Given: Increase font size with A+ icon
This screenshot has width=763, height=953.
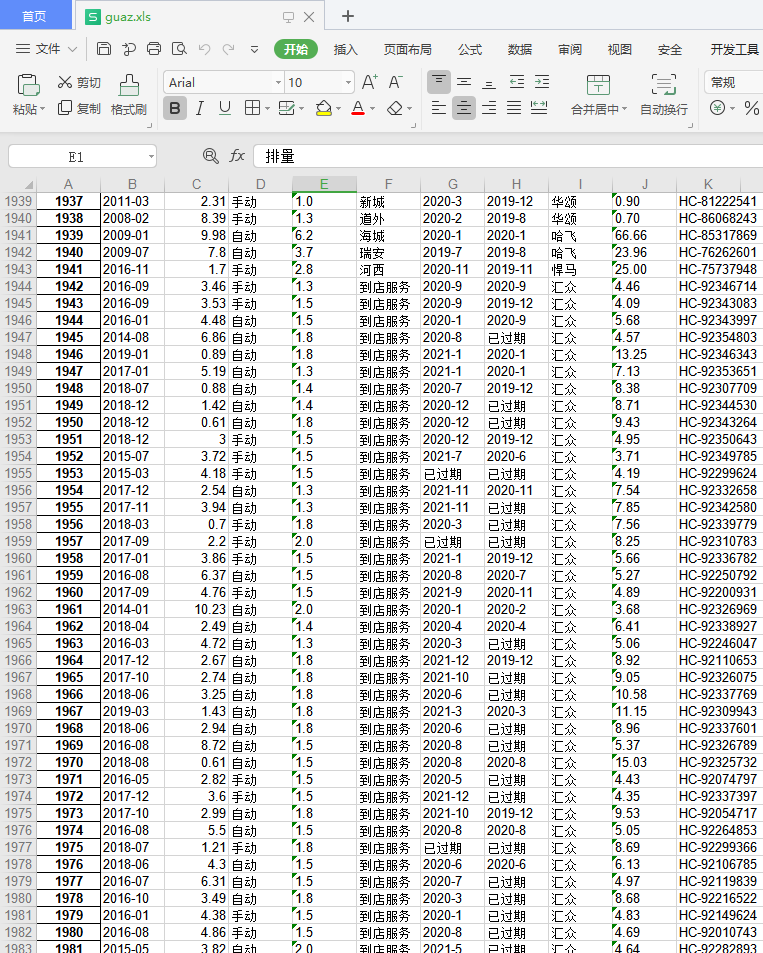Looking at the screenshot, I should [x=370, y=82].
